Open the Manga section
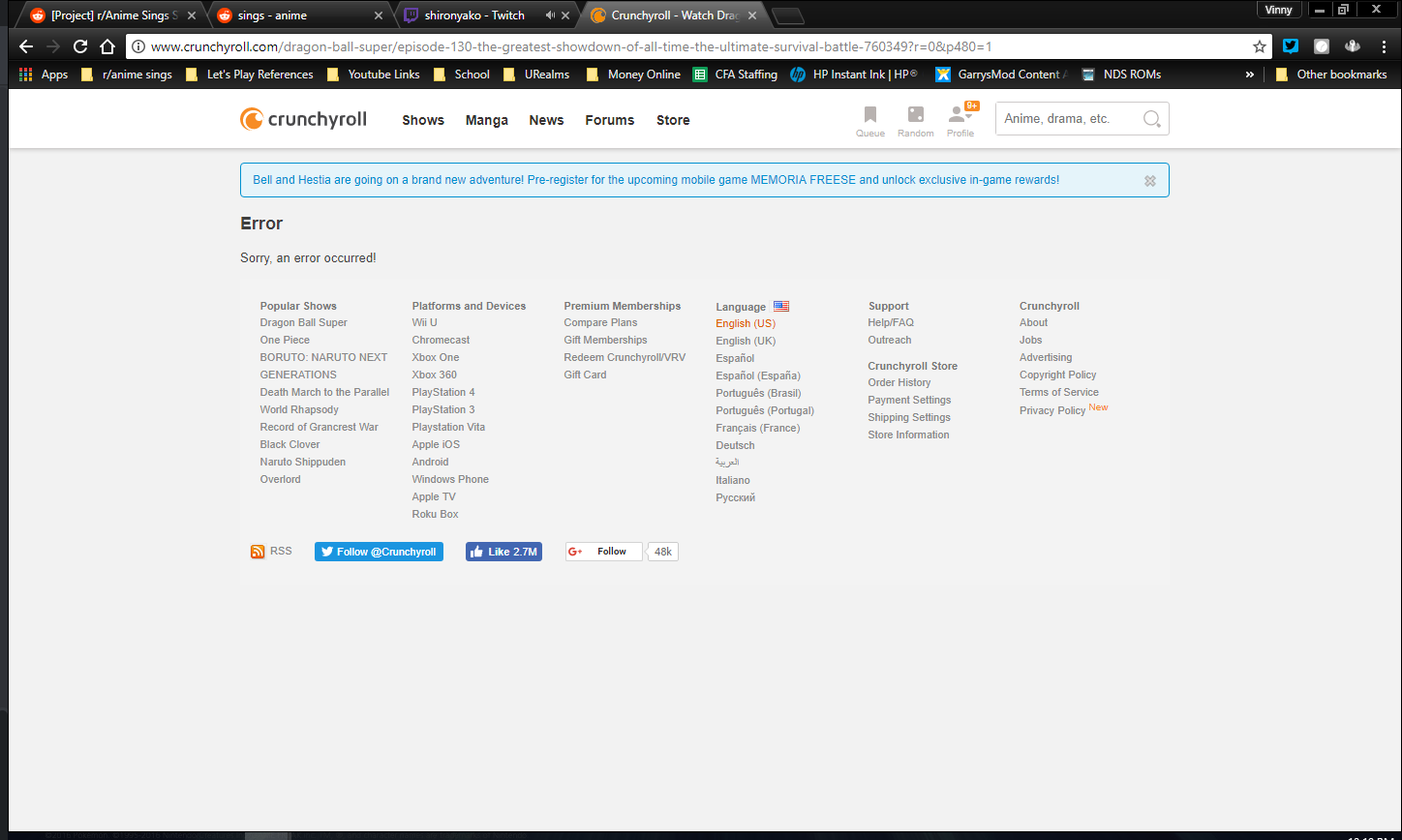1402x840 pixels. (x=487, y=120)
